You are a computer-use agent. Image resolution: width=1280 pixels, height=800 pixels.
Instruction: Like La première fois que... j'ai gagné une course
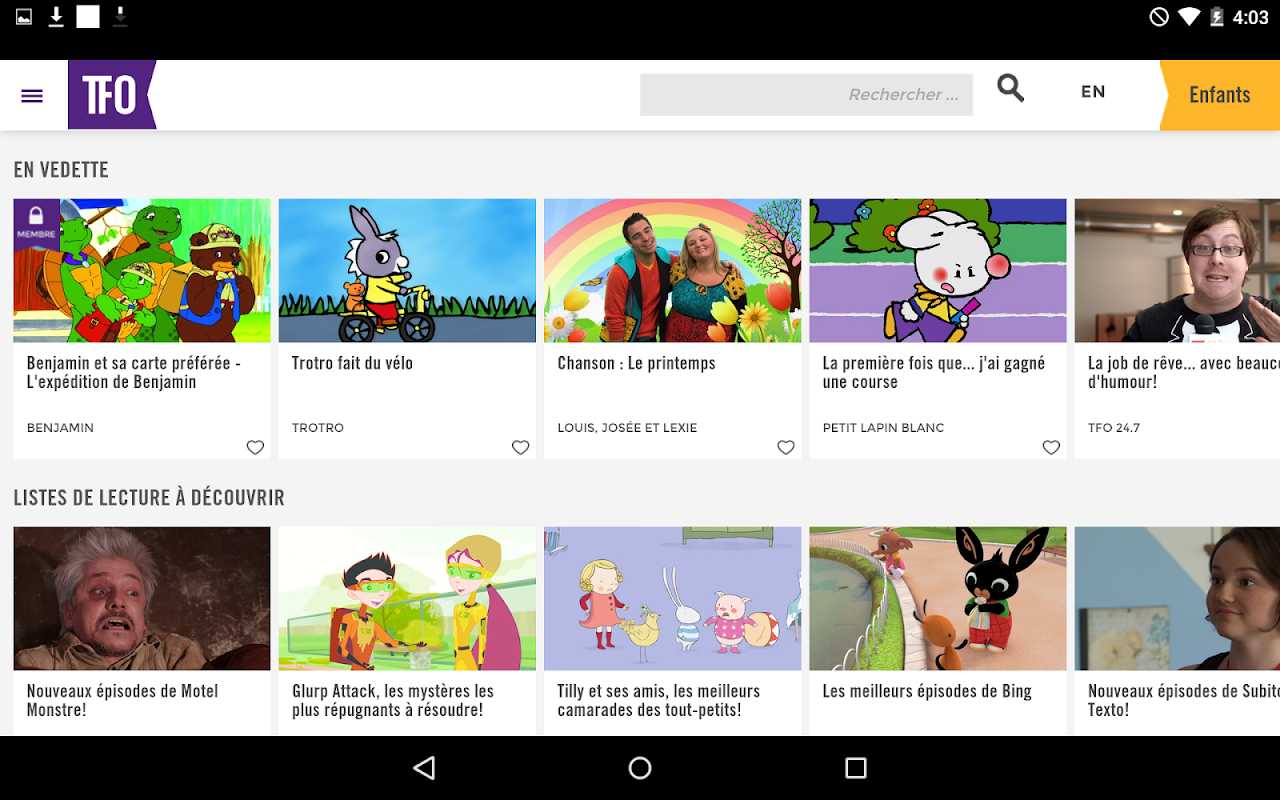(1051, 447)
